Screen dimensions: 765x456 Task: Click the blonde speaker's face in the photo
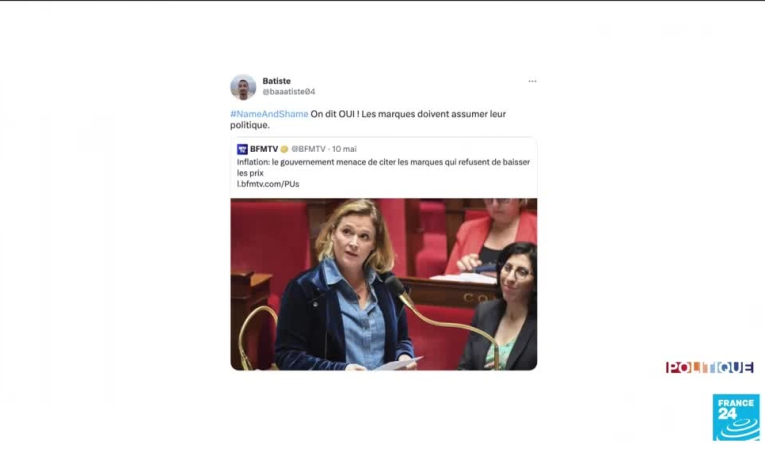[x=355, y=242]
